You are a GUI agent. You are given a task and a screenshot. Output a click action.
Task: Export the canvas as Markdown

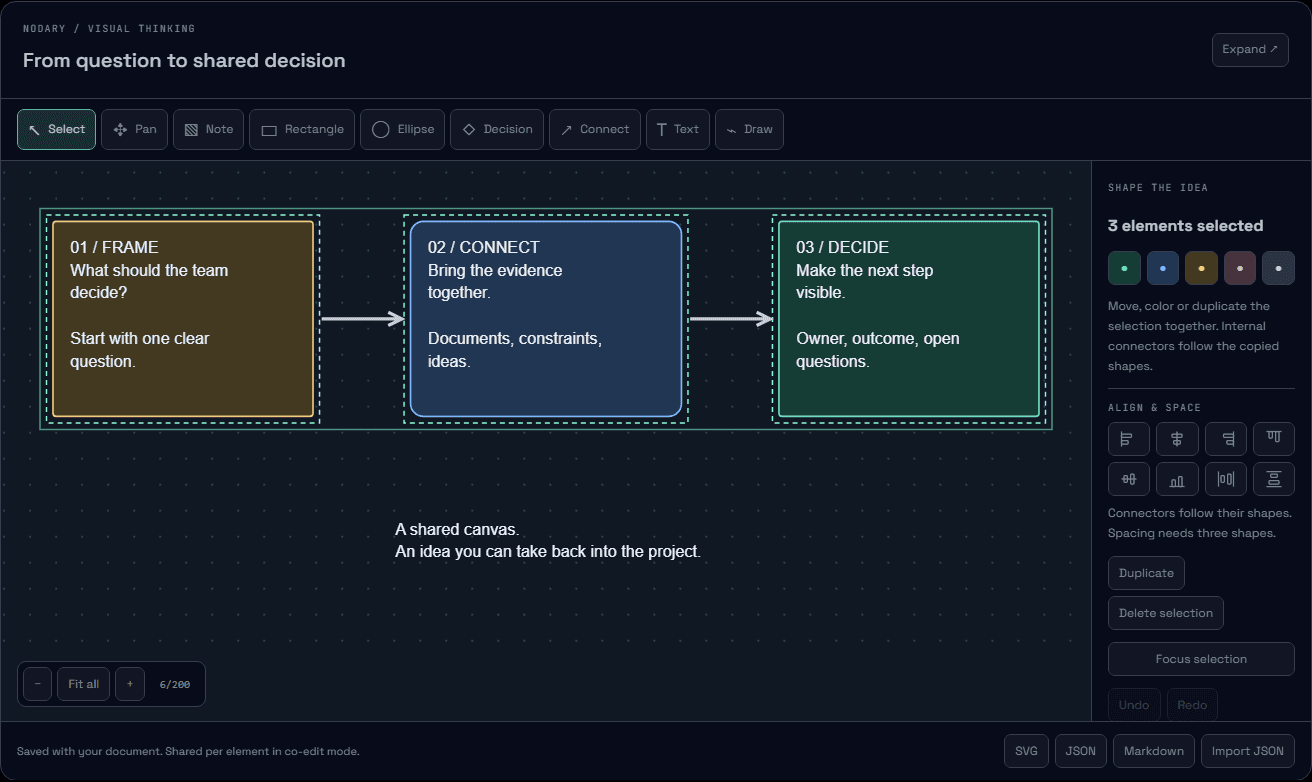pyautogui.click(x=1153, y=751)
